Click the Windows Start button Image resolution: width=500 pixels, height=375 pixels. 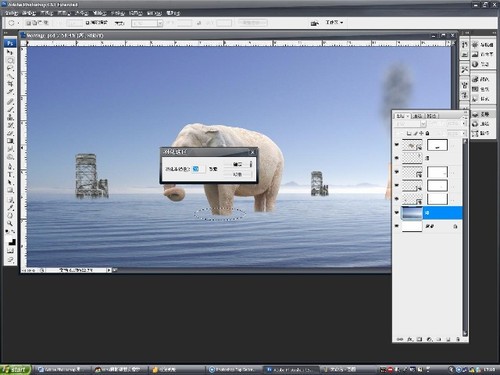pos(15,370)
